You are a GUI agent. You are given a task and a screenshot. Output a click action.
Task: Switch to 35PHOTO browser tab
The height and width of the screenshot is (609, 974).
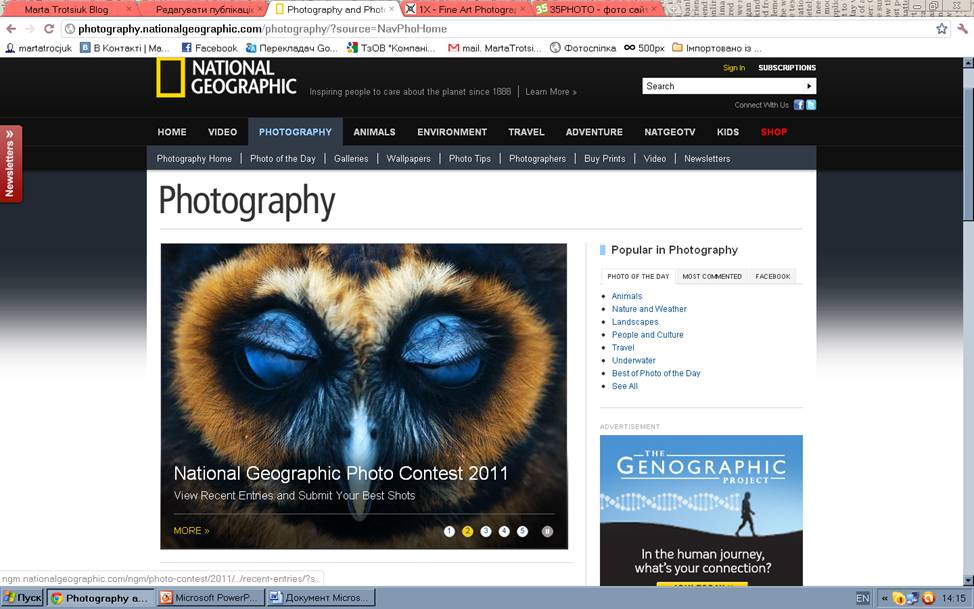[598, 9]
